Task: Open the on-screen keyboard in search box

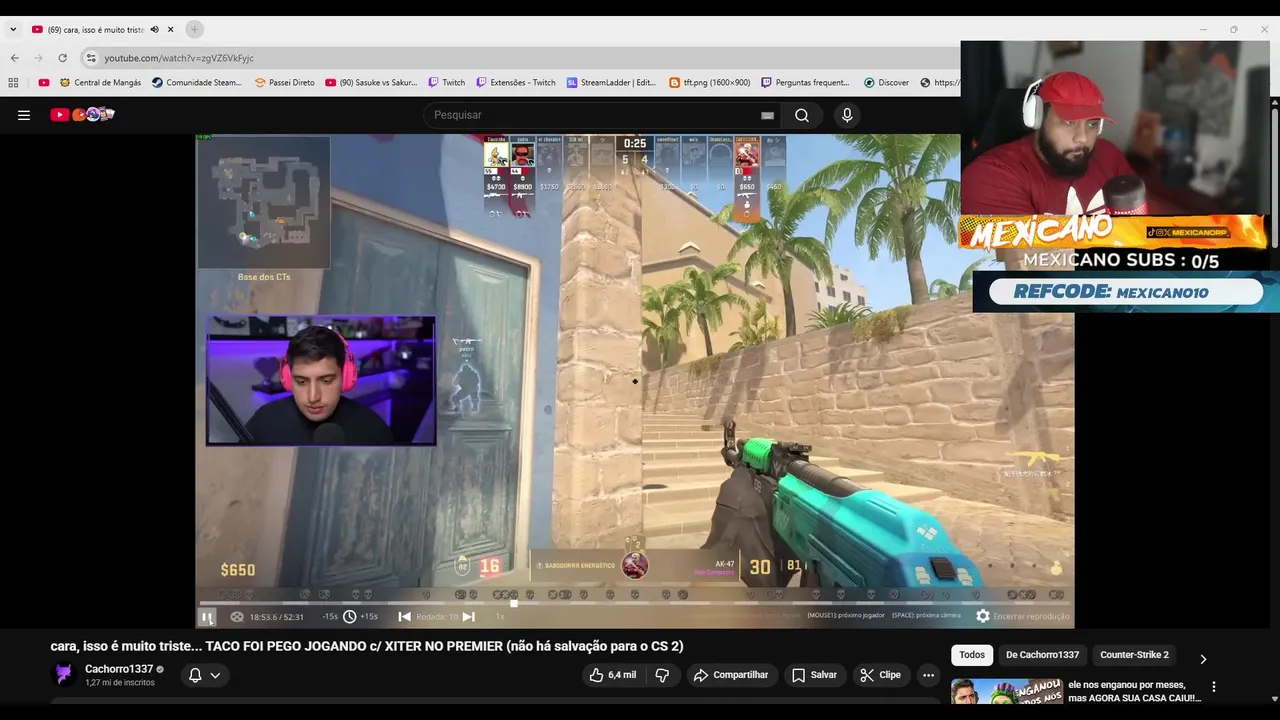Action: coord(767,115)
